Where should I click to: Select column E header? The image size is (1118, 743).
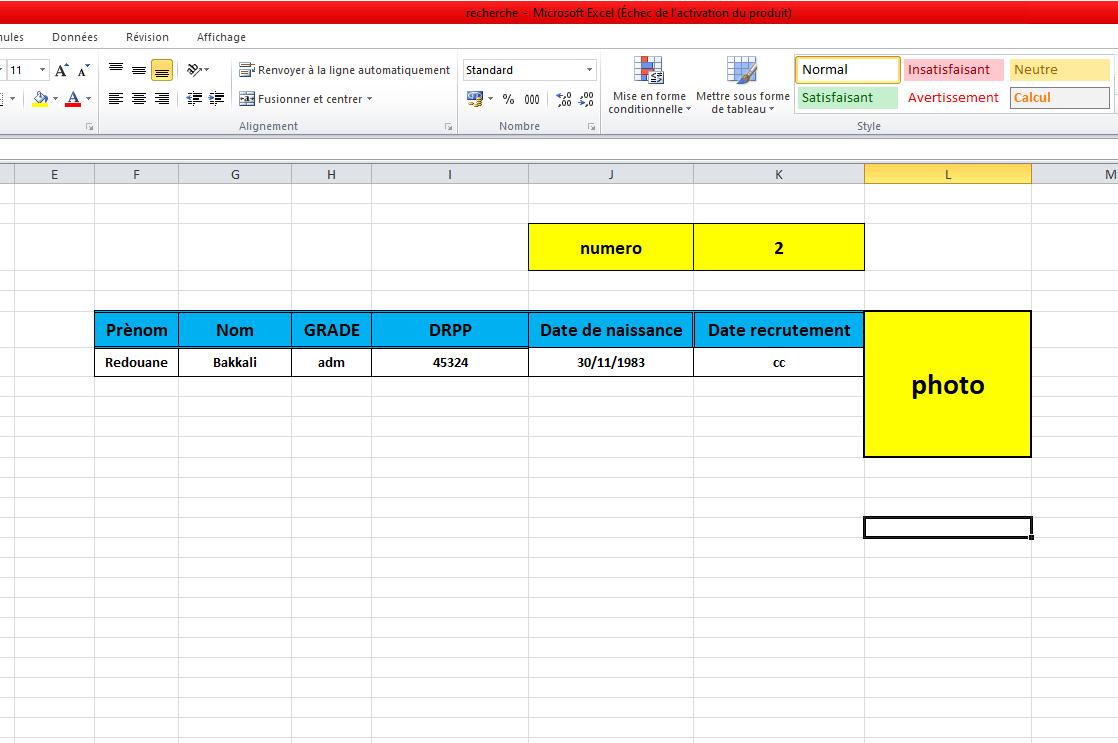point(54,174)
